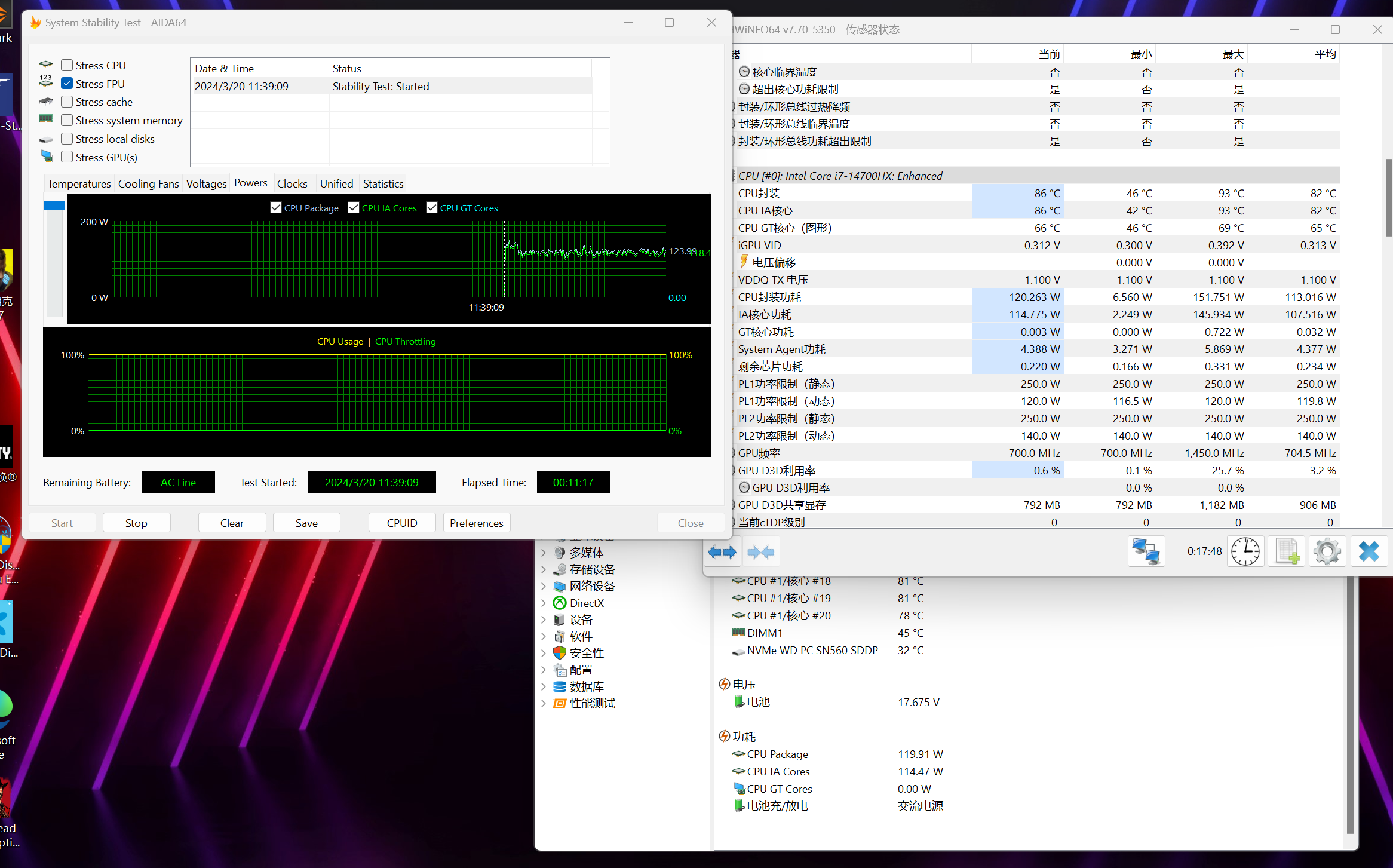Toggle CPU Package graph checkbox
Image resolution: width=1393 pixels, height=868 pixels.
click(x=276, y=207)
